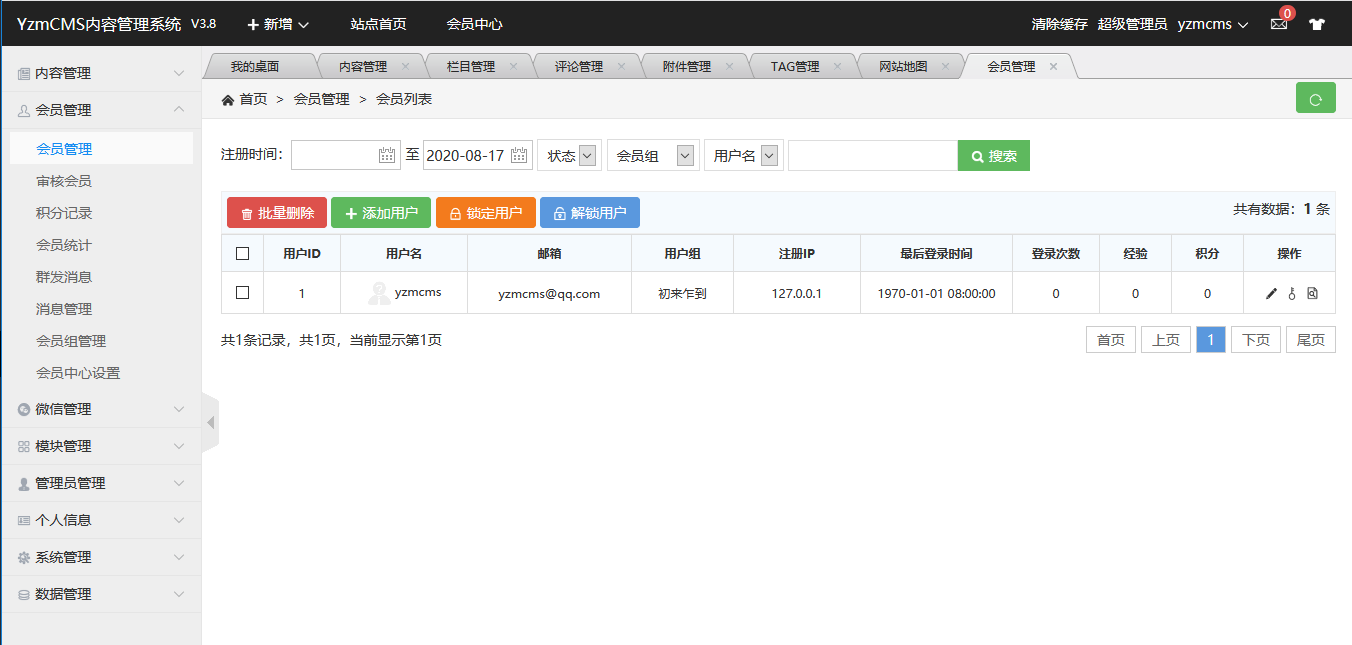Click the search keyword text field

click(x=872, y=155)
